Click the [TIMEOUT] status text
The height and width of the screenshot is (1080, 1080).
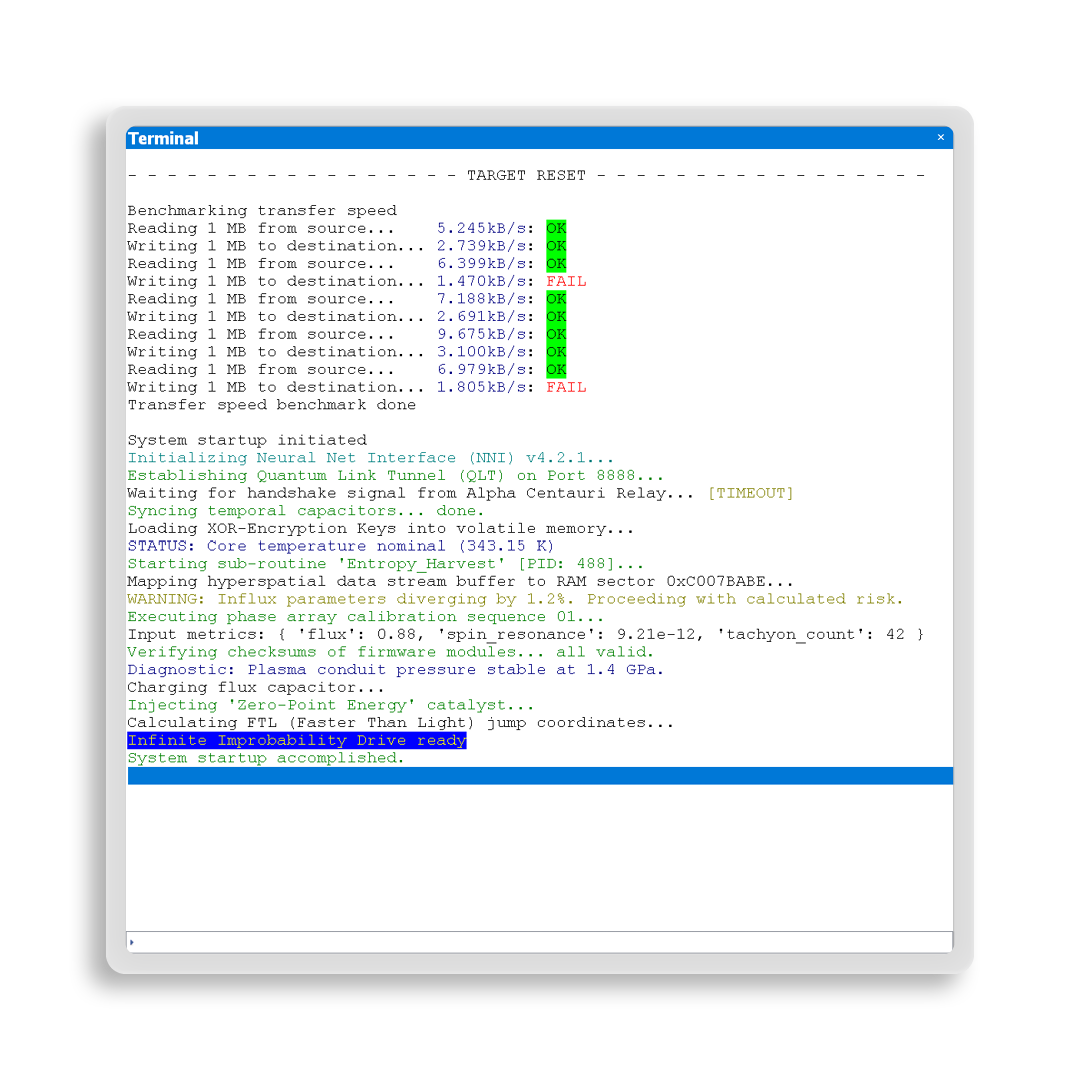pyautogui.click(x=750, y=493)
